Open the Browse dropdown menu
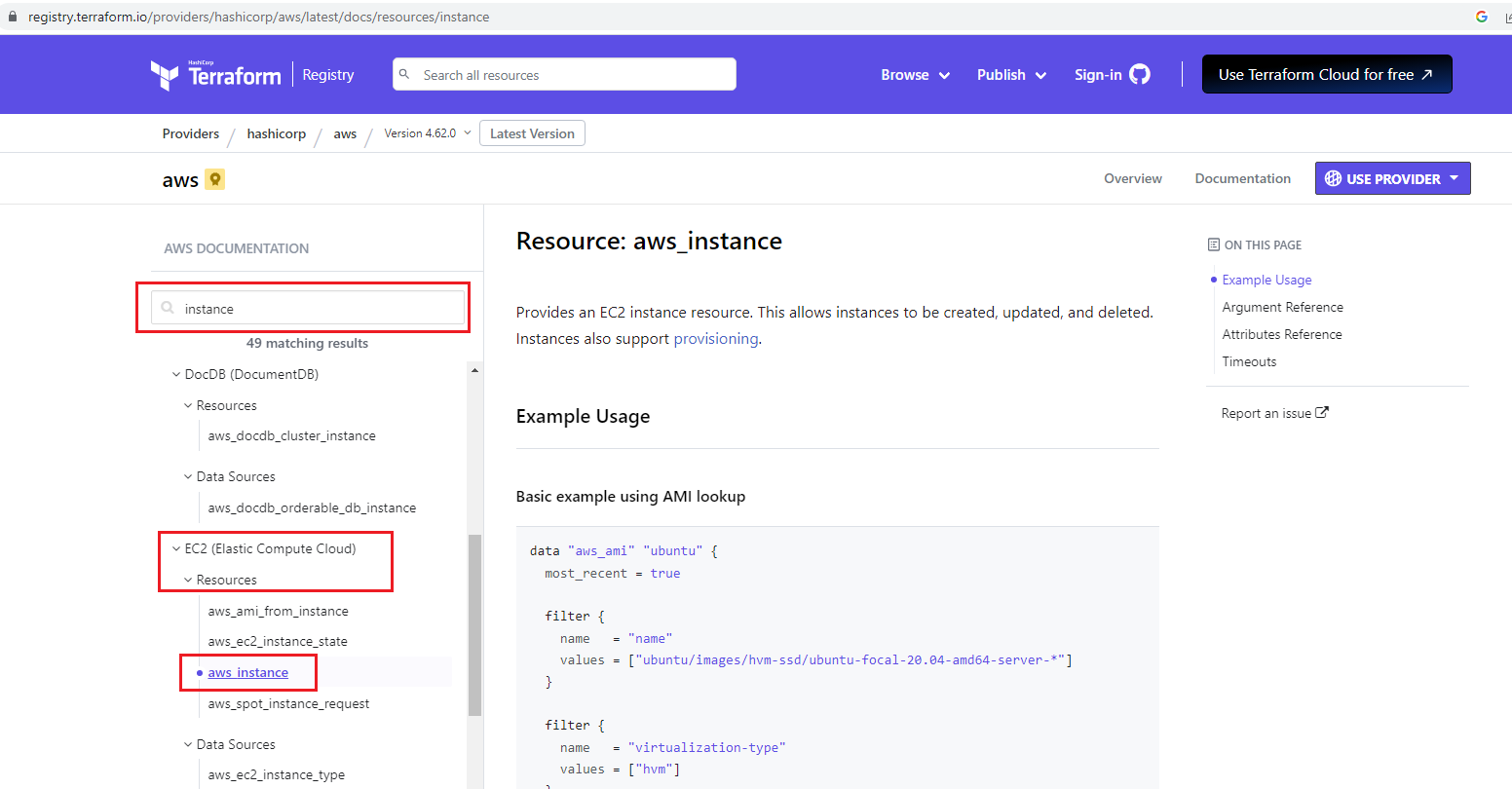The image size is (1512, 789). click(x=915, y=75)
